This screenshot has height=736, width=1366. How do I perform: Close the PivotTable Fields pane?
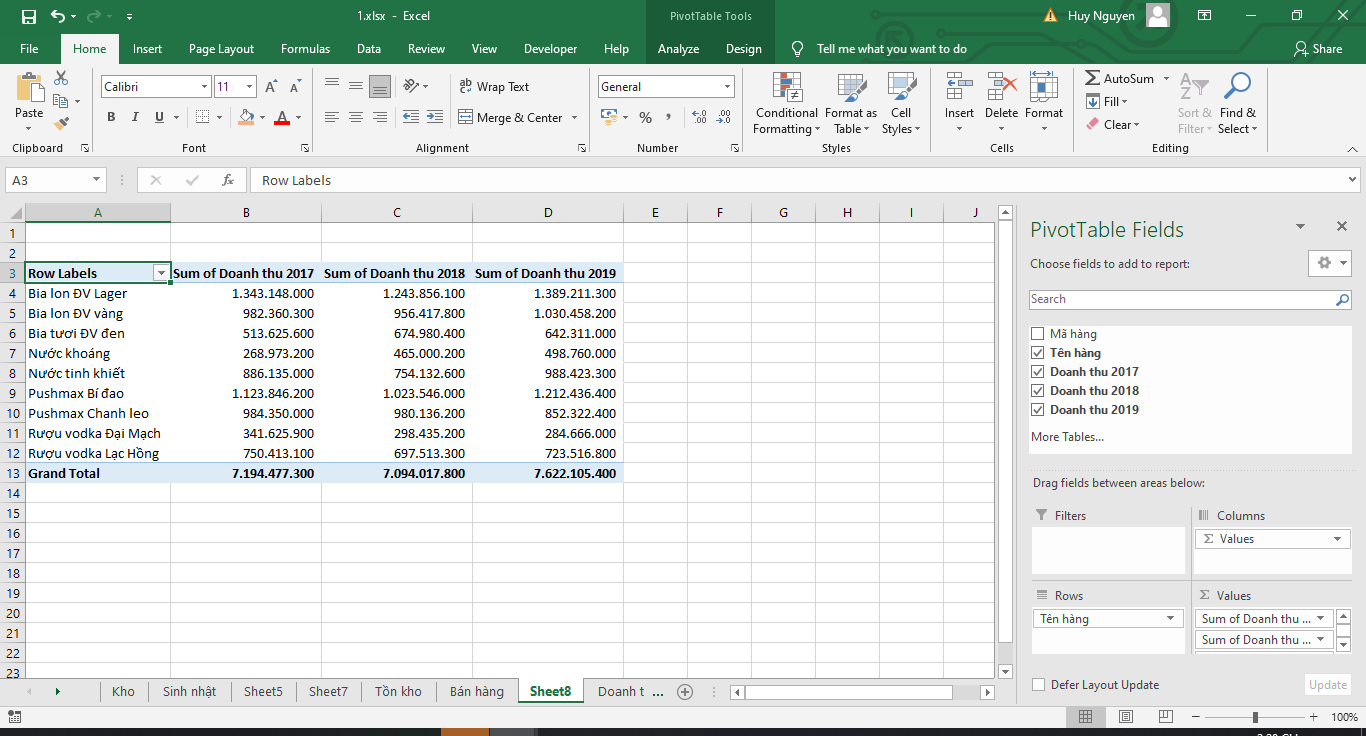pos(1342,227)
